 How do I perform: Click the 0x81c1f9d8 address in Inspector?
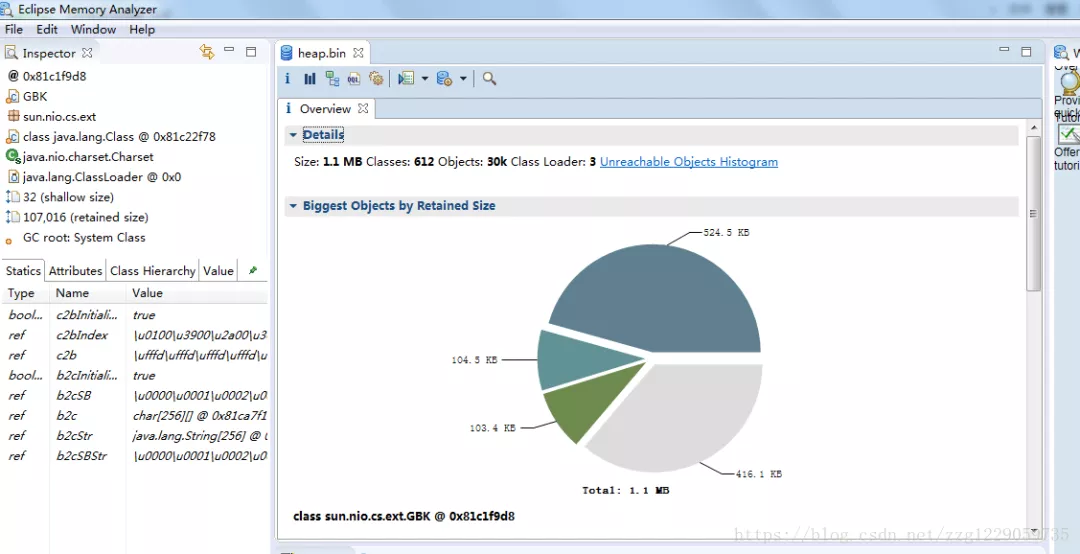click(x=54, y=76)
